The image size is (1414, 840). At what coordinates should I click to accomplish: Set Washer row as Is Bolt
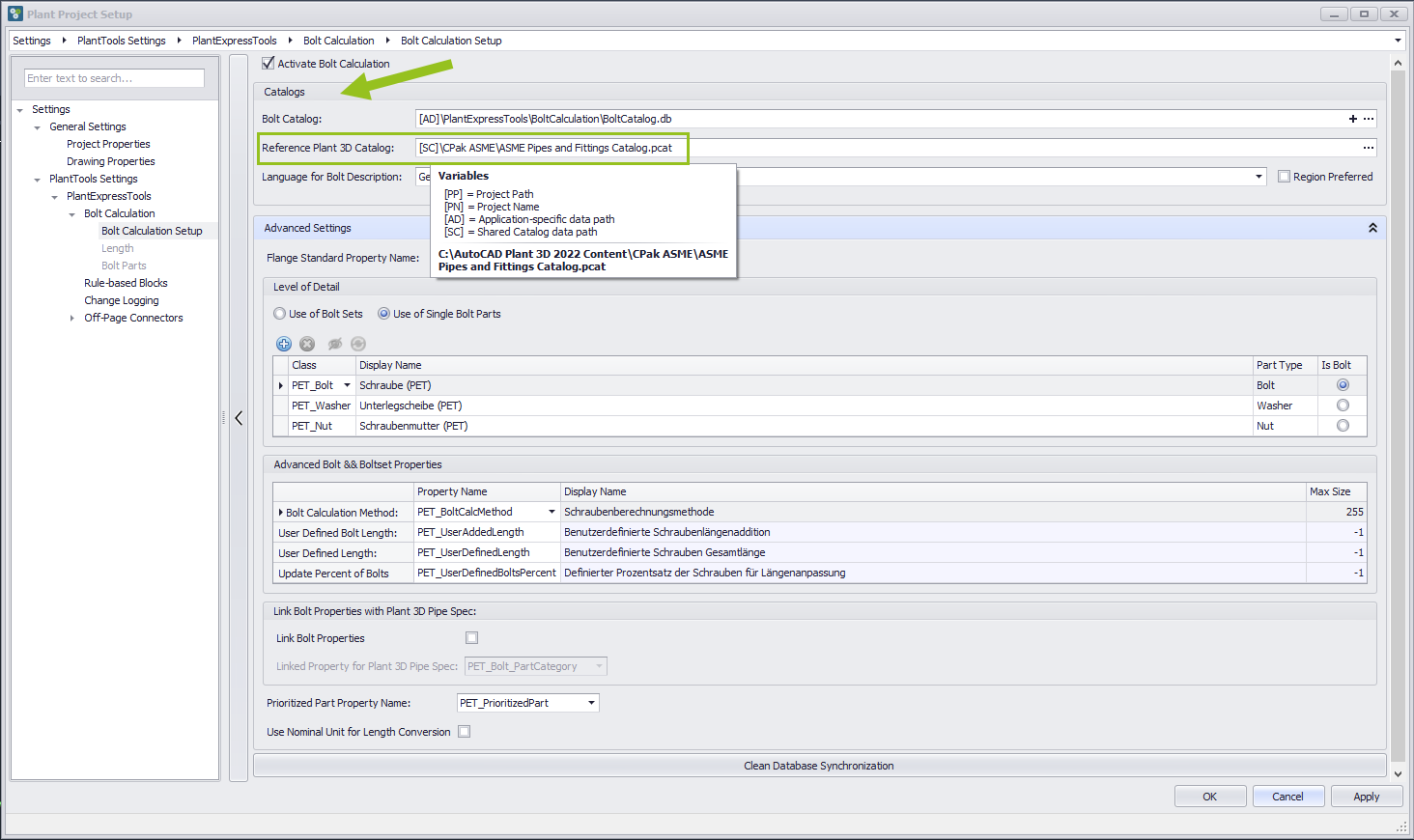[1343, 406]
